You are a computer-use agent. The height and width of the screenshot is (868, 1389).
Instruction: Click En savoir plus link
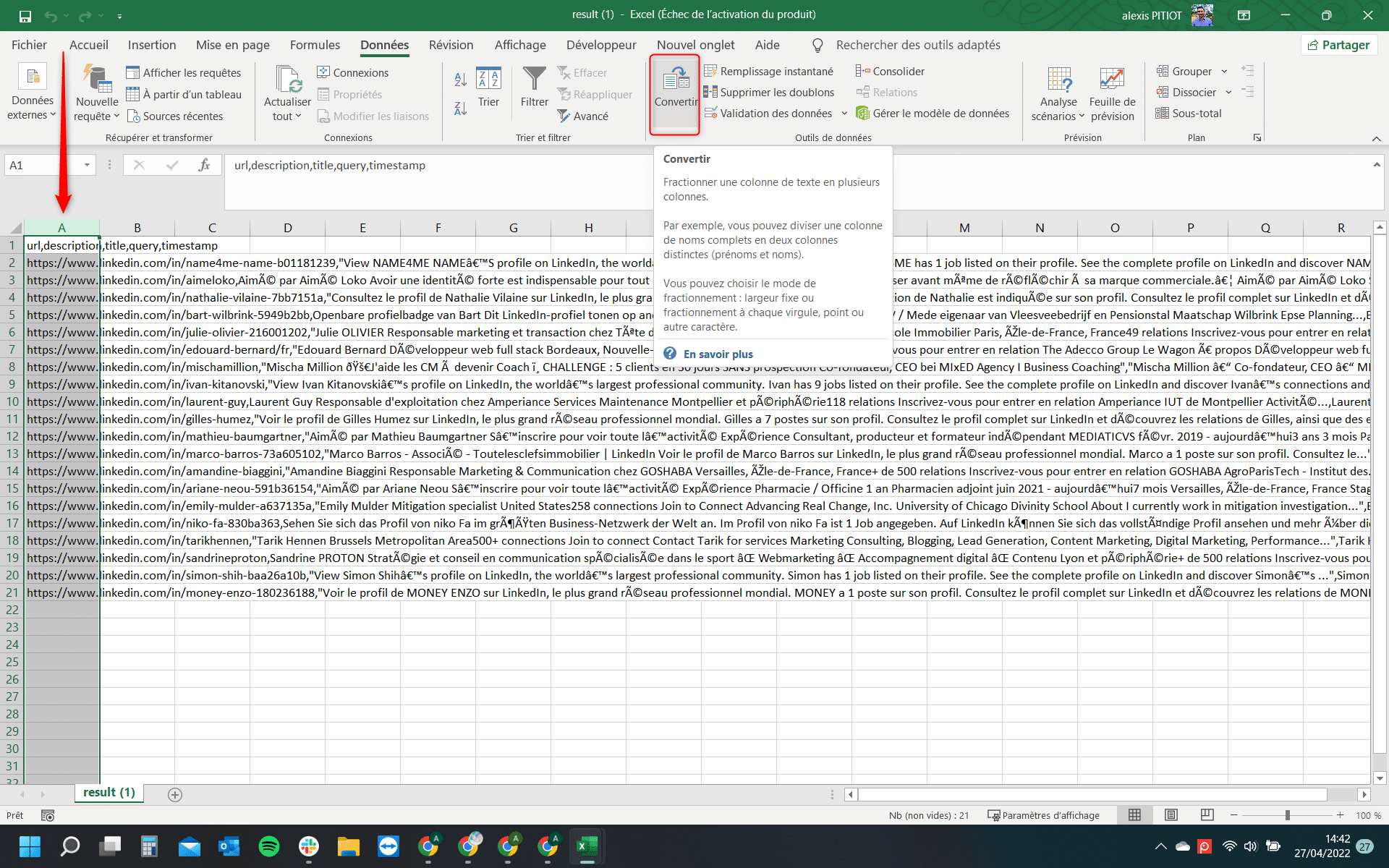718,354
